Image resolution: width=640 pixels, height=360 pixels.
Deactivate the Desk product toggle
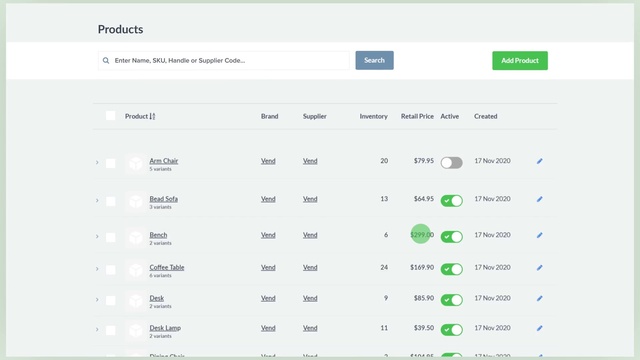(x=451, y=300)
